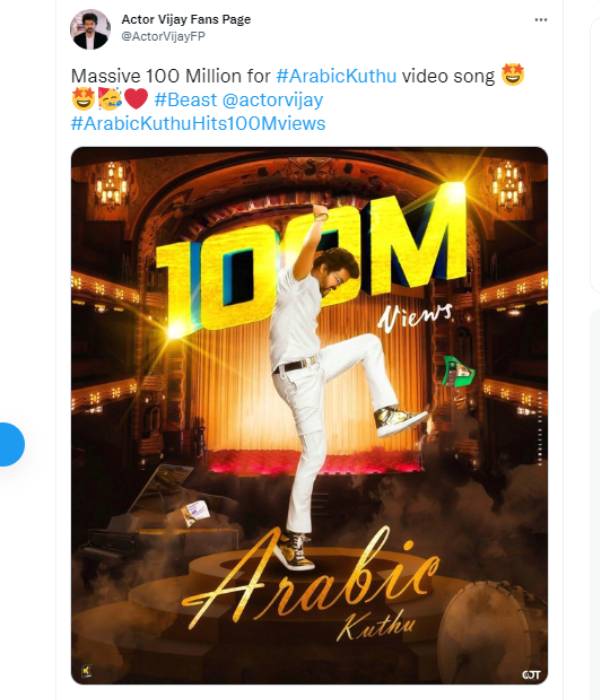Click star-struck emoji after 'video song'

512,75
